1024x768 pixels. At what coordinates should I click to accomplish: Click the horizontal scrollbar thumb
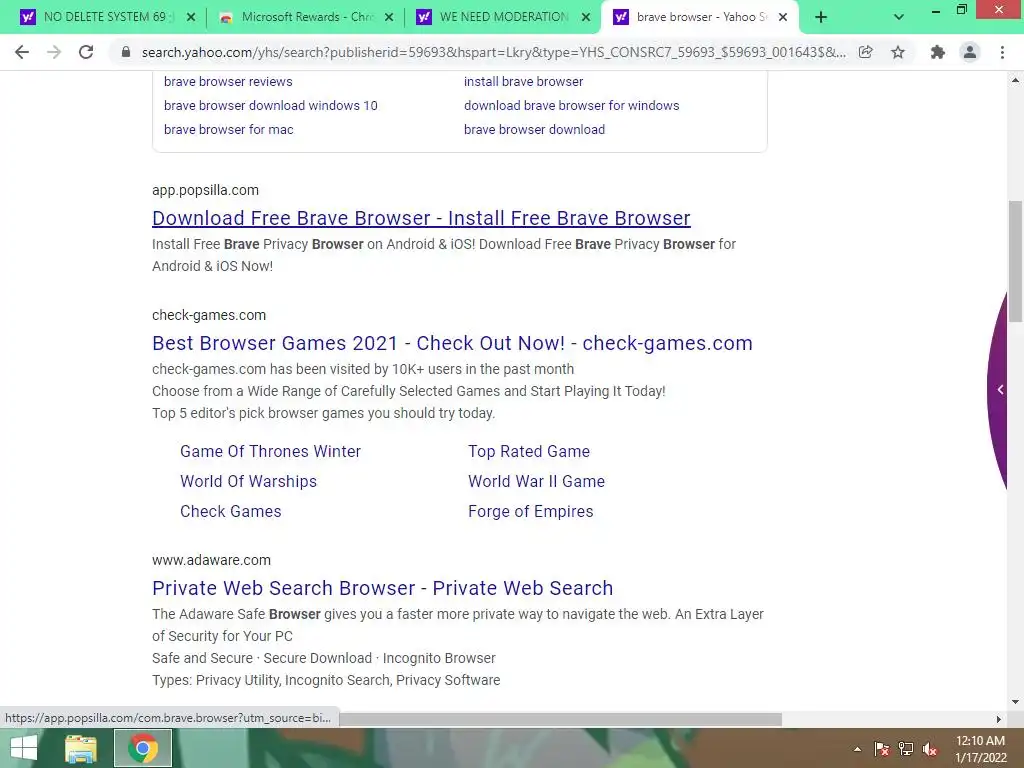[560, 719]
